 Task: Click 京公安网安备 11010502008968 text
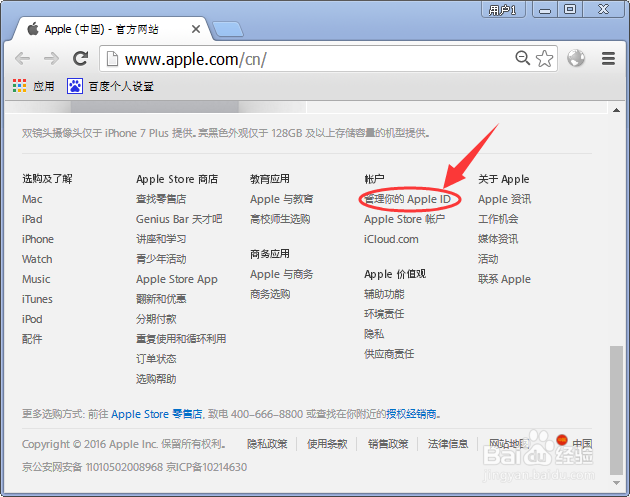pos(92,467)
